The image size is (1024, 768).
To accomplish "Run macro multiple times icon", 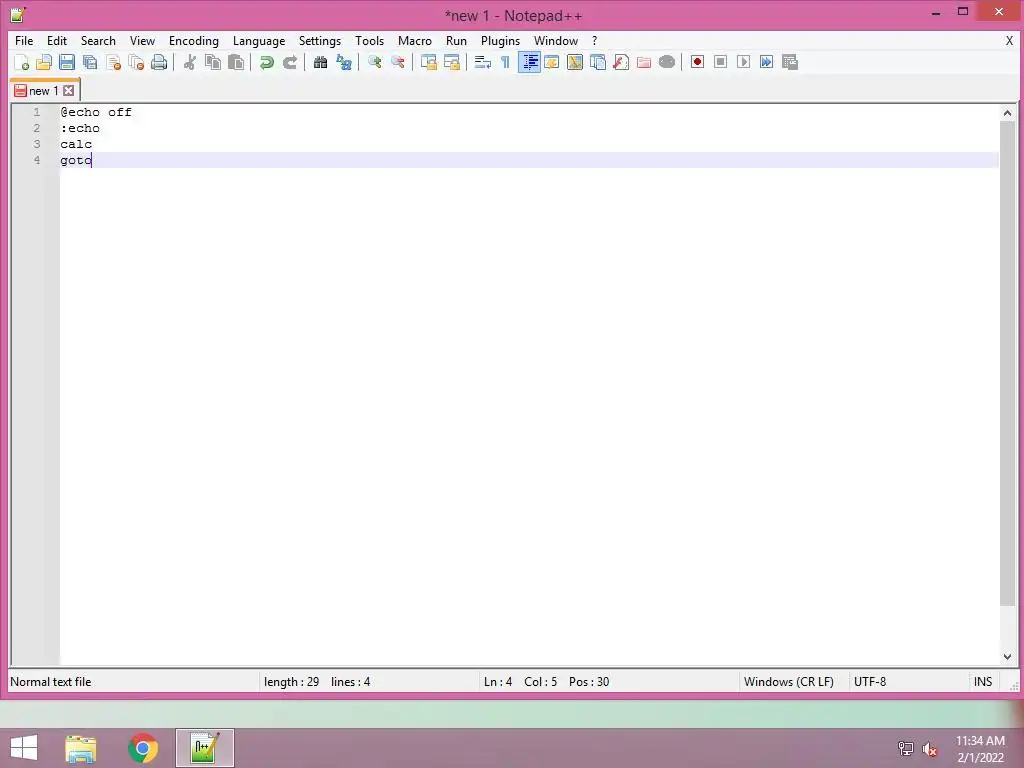I will pyautogui.click(x=766, y=62).
